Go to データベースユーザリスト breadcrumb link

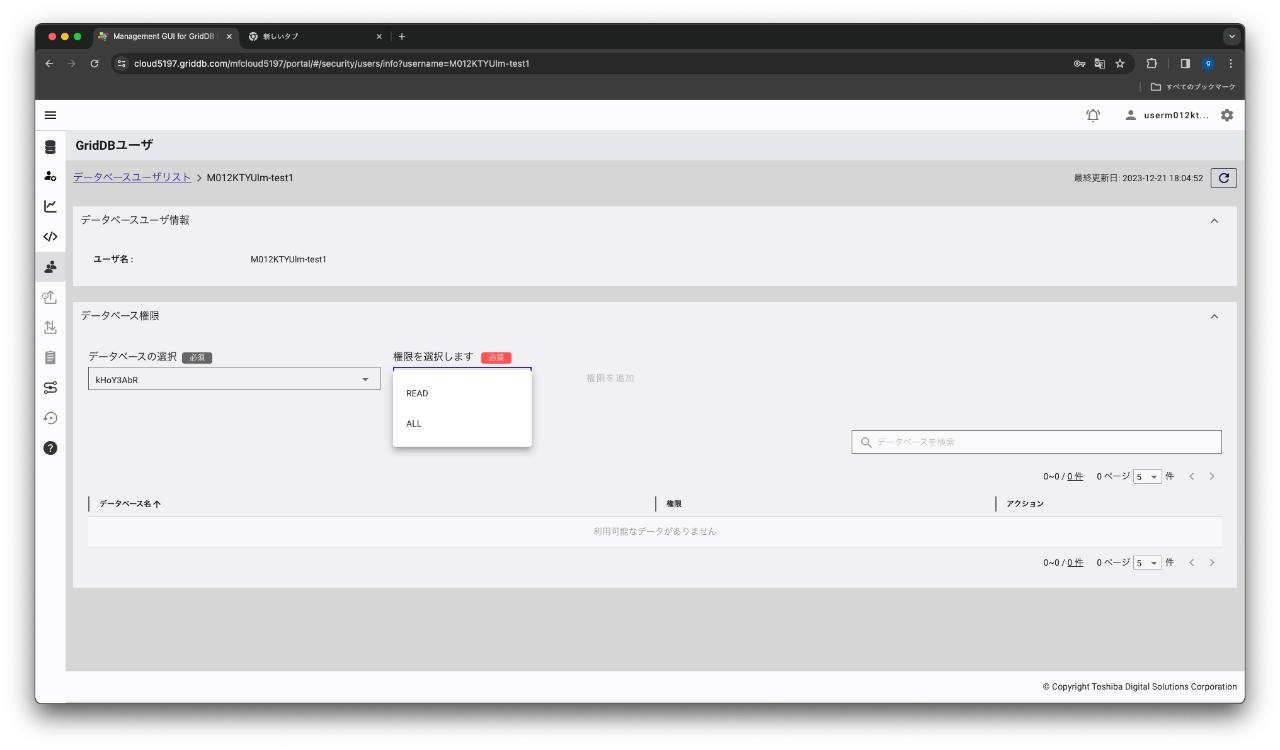click(132, 177)
